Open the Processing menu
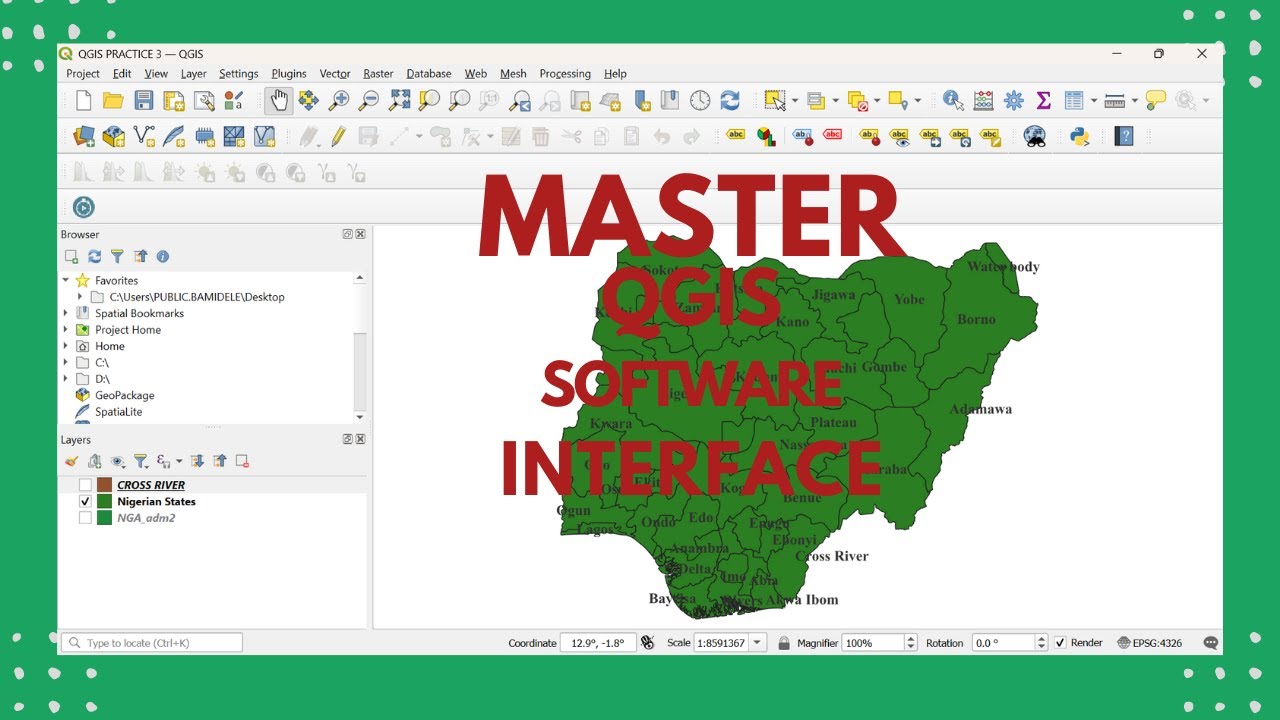Viewport: 1280px width, 720px height. [x=565, y=73]
